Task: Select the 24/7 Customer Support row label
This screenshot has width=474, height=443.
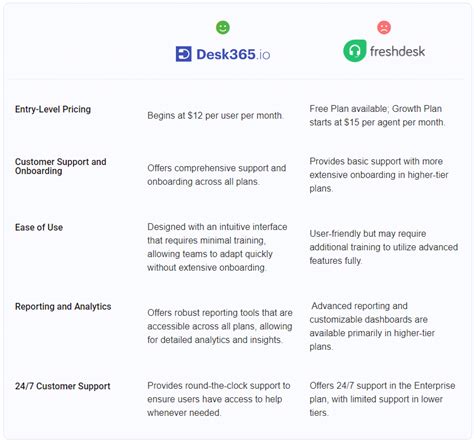Action: click(x=62, y=386)
